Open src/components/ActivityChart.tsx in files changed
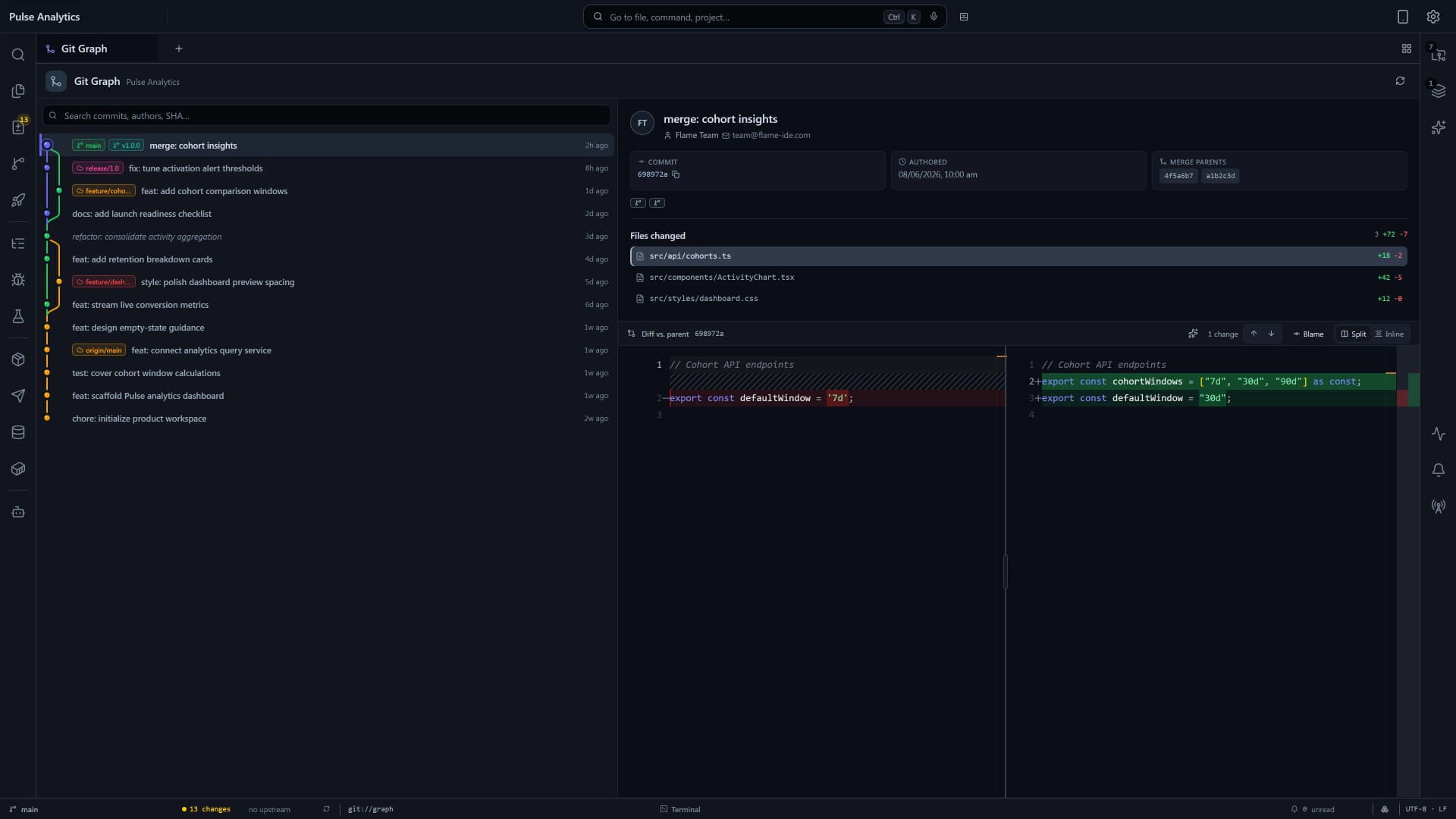Screen dimensions: 1456x819 [1018, 277]
